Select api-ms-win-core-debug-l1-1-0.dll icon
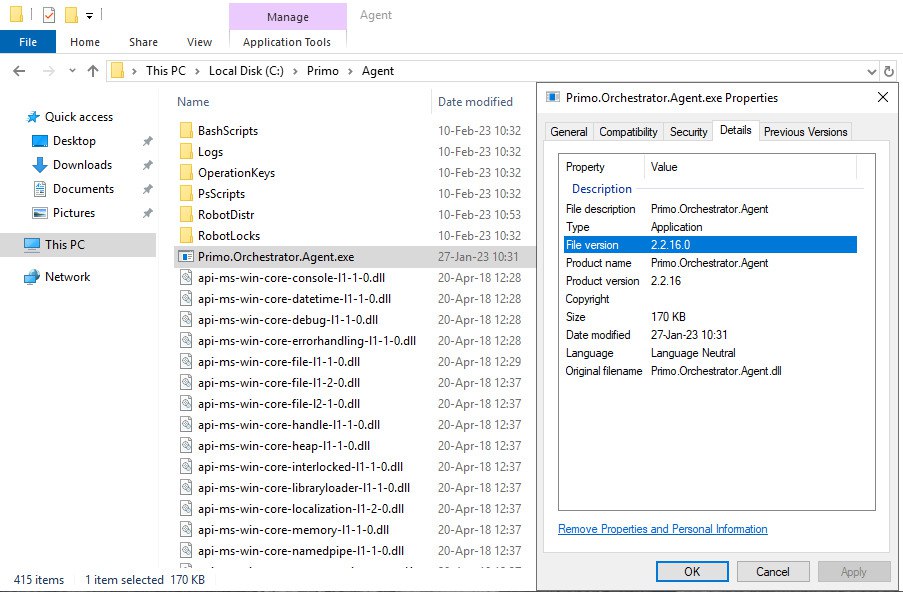Screen dimensions: 903x592 [x=186, y=320]
